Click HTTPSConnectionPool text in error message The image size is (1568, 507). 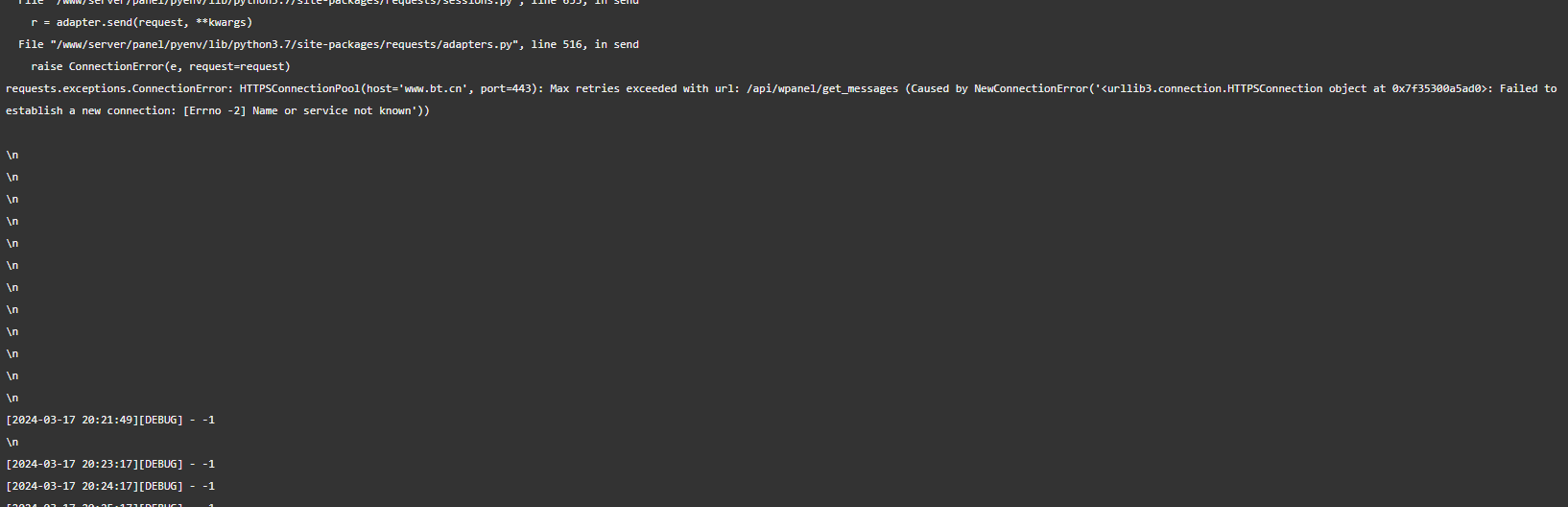point(300,88)
